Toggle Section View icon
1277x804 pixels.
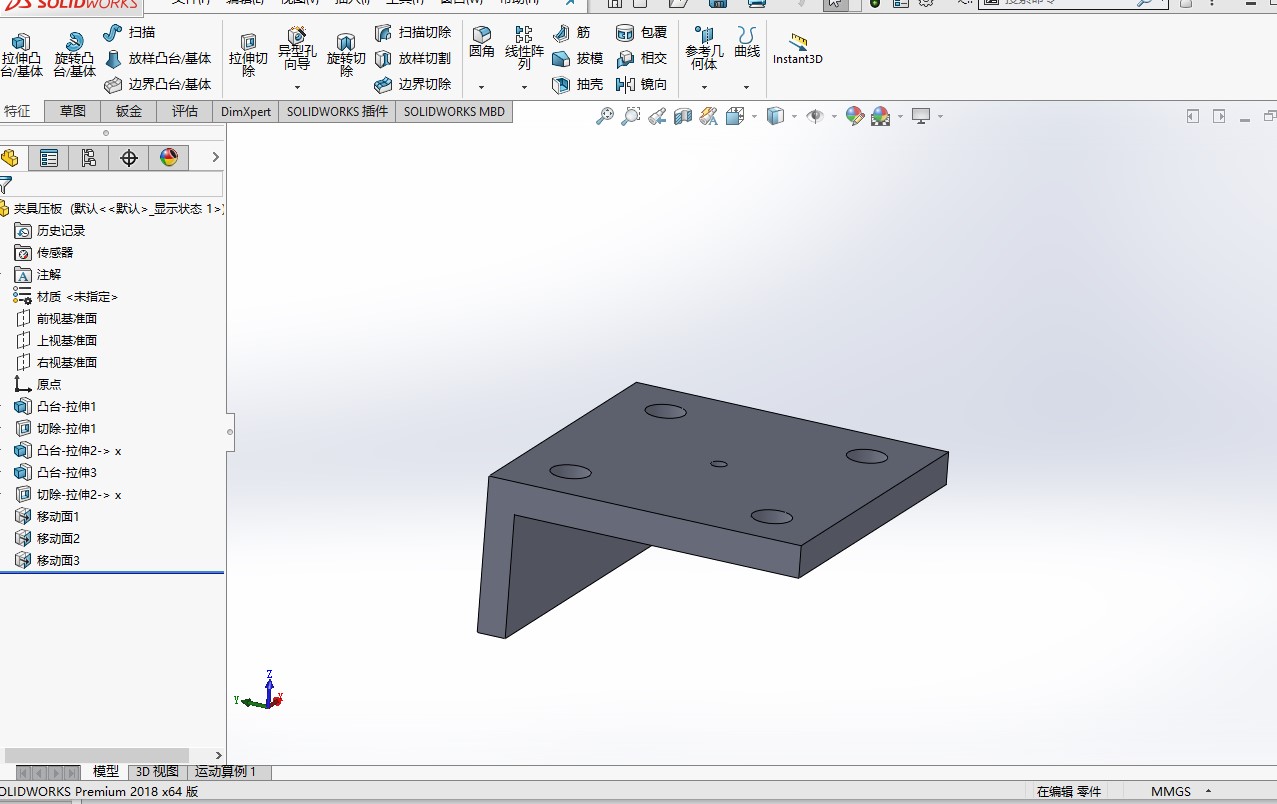click(x=683, y=117)
